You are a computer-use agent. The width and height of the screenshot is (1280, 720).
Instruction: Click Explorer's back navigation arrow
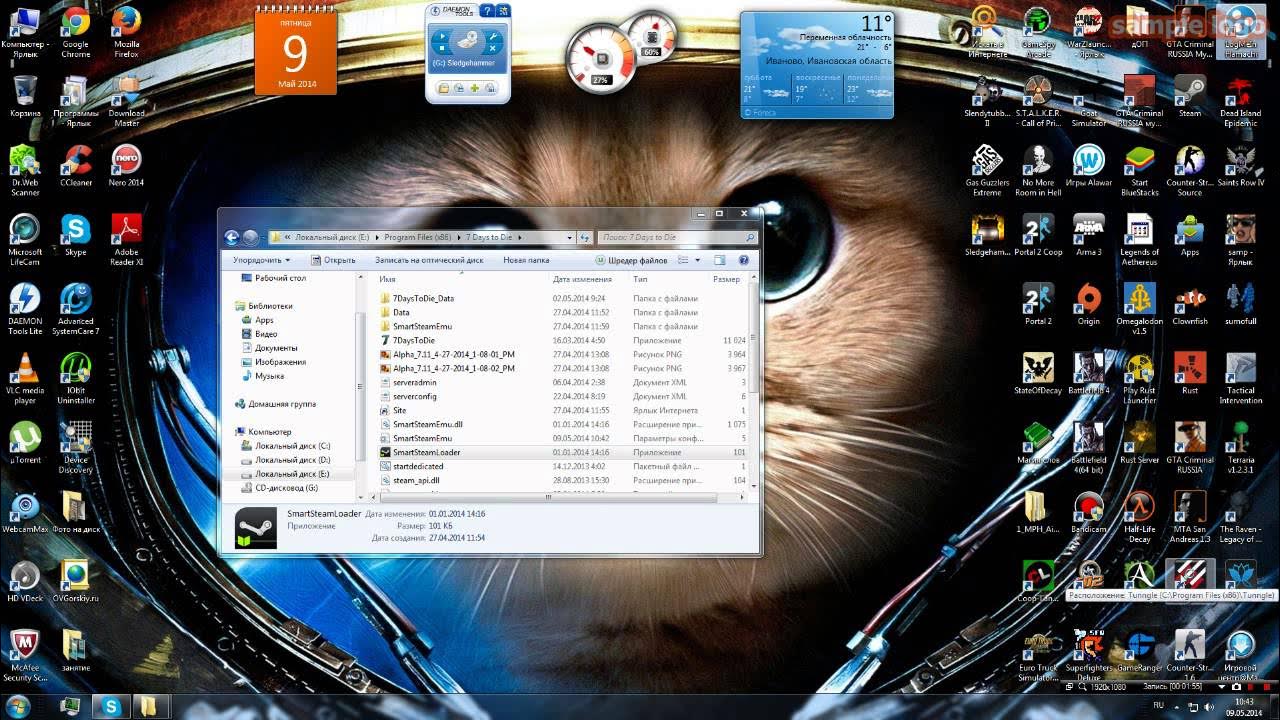click(232, 237)
